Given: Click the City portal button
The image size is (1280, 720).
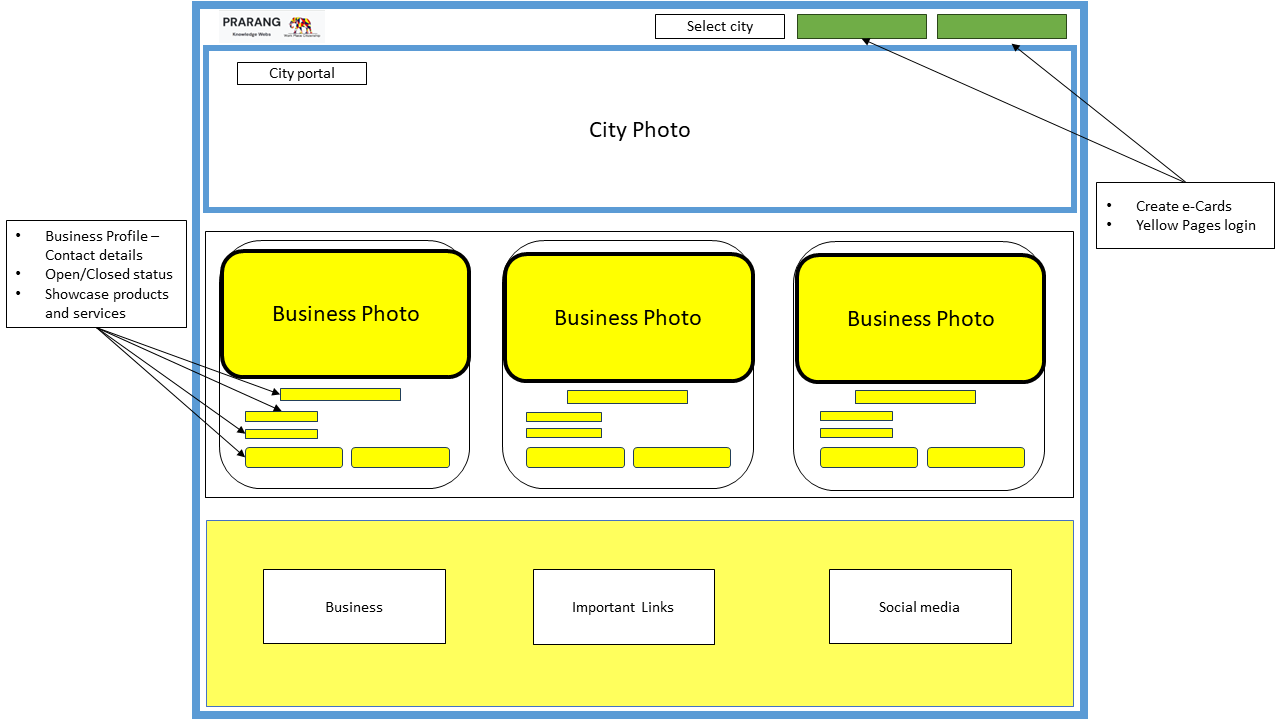Looking at the screenshot, I should pos(300,73).
